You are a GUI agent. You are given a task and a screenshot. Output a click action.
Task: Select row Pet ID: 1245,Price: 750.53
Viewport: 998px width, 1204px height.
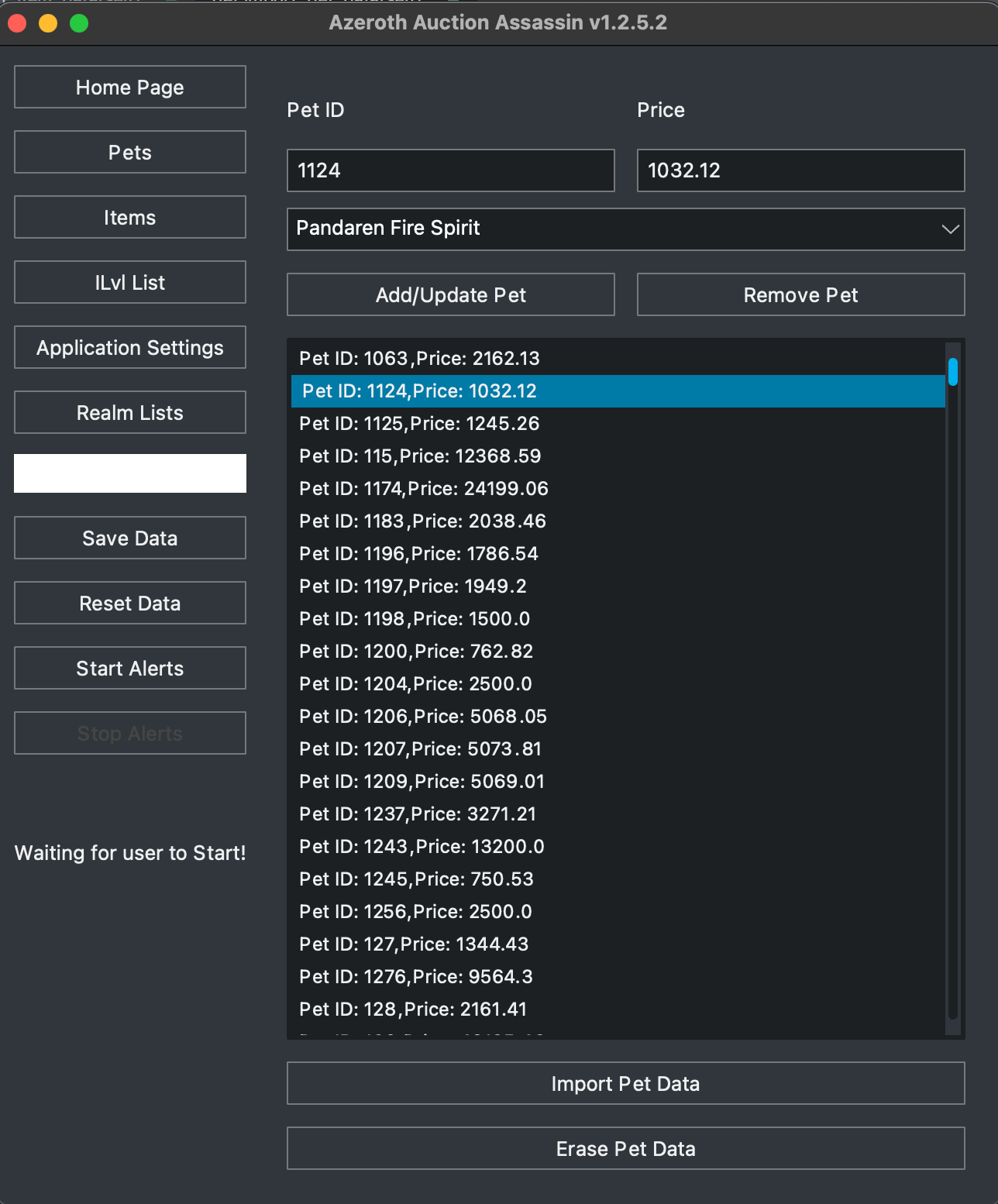click(x=618, y=879)
